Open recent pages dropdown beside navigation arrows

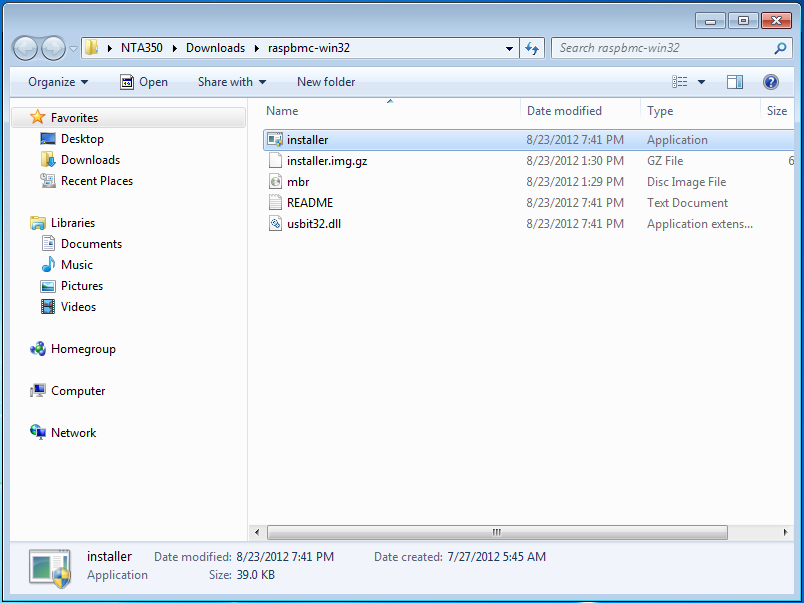click(73, 49)
